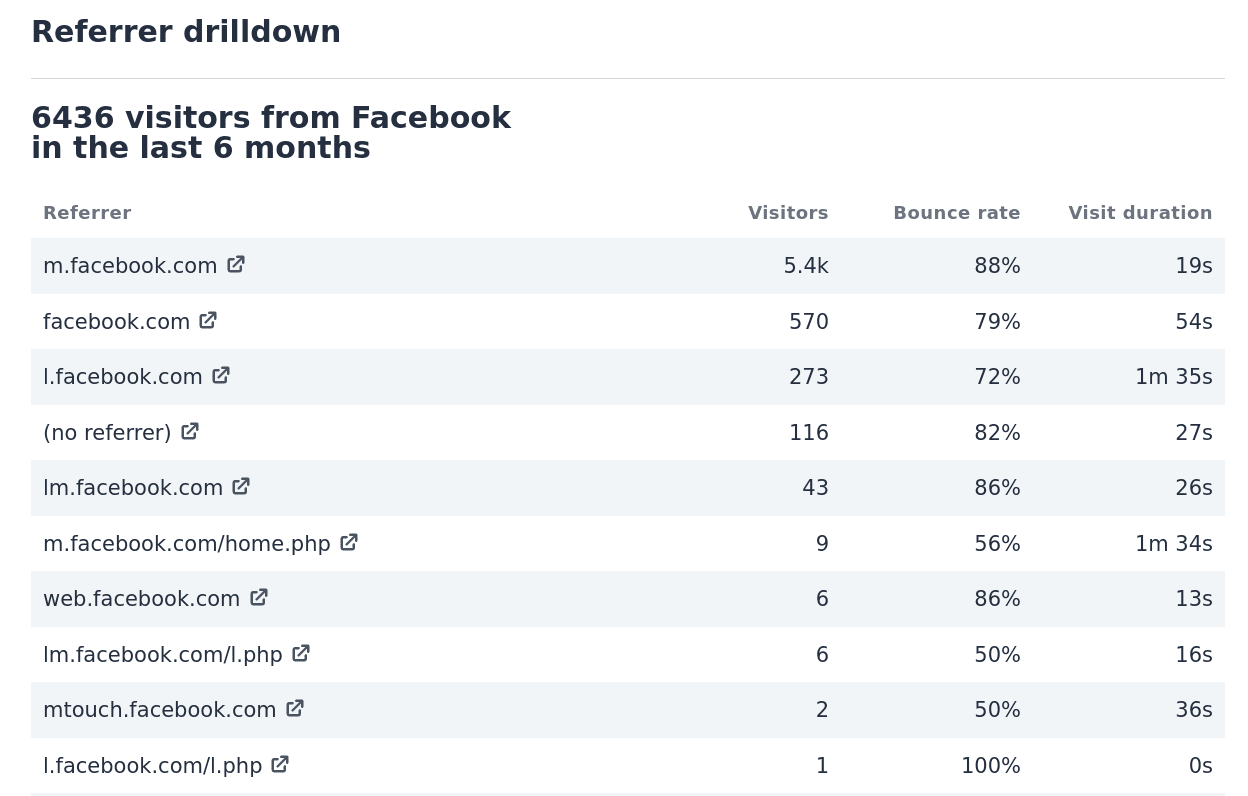Click the Bounce rate column header

pyautogui.click(x=956, y=212)
